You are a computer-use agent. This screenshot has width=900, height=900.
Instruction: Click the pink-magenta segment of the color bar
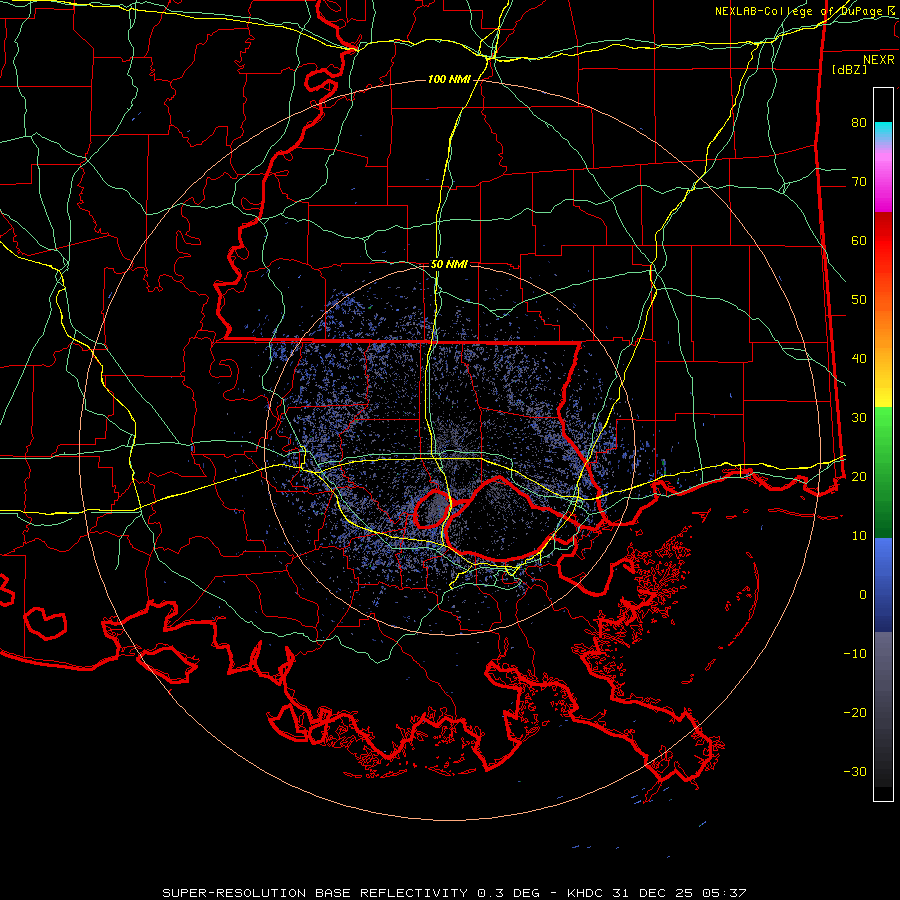883,178
